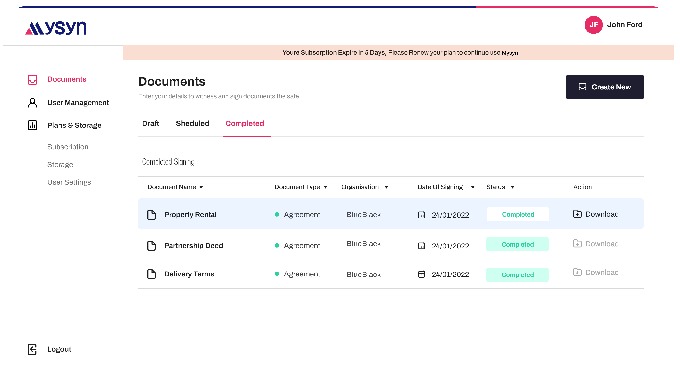The width and height of the screenshot is (680, 390).
Task: Click the Documents inbox icon
Action: point(33,80)
